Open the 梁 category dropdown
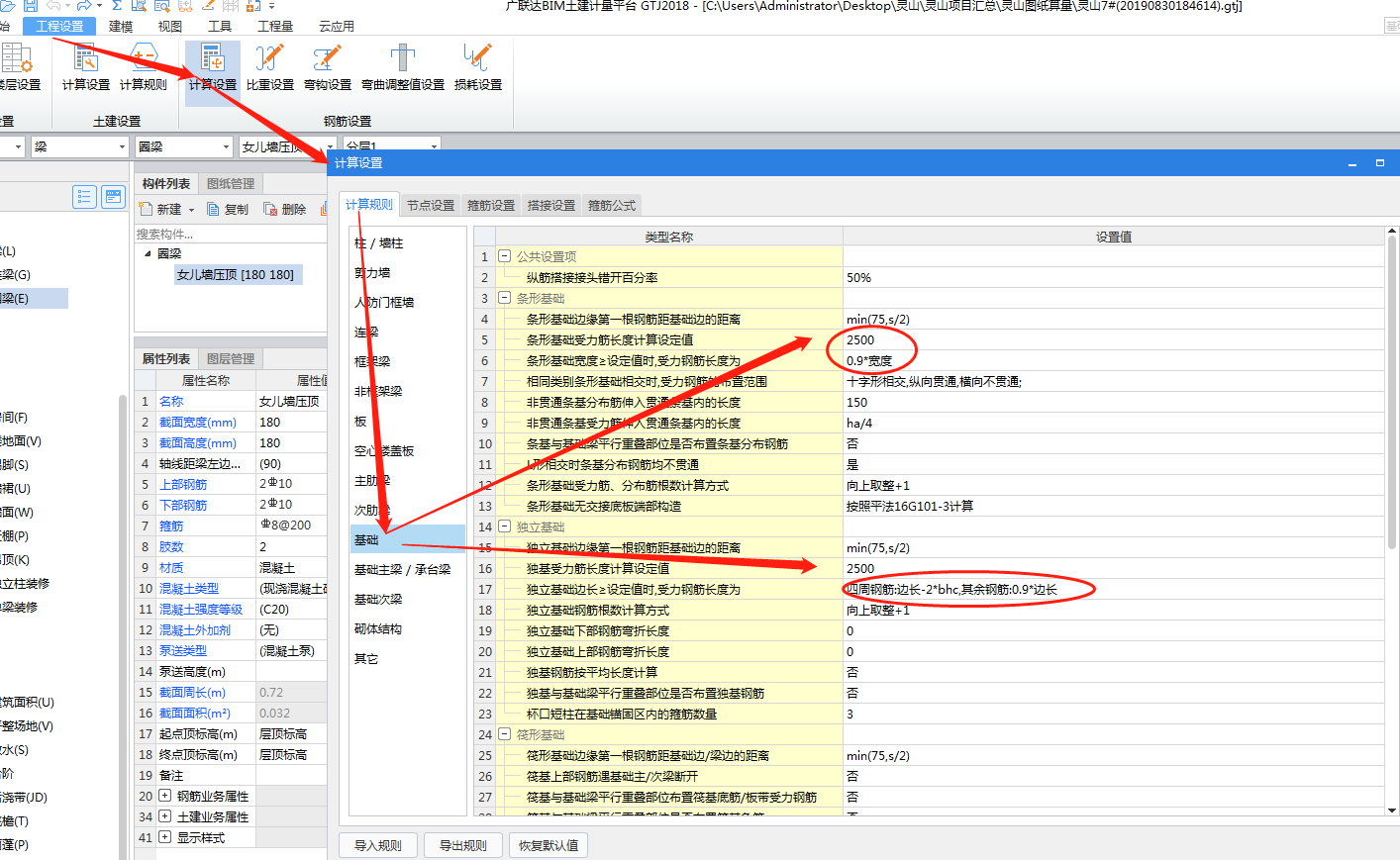 tap(123, 146)
